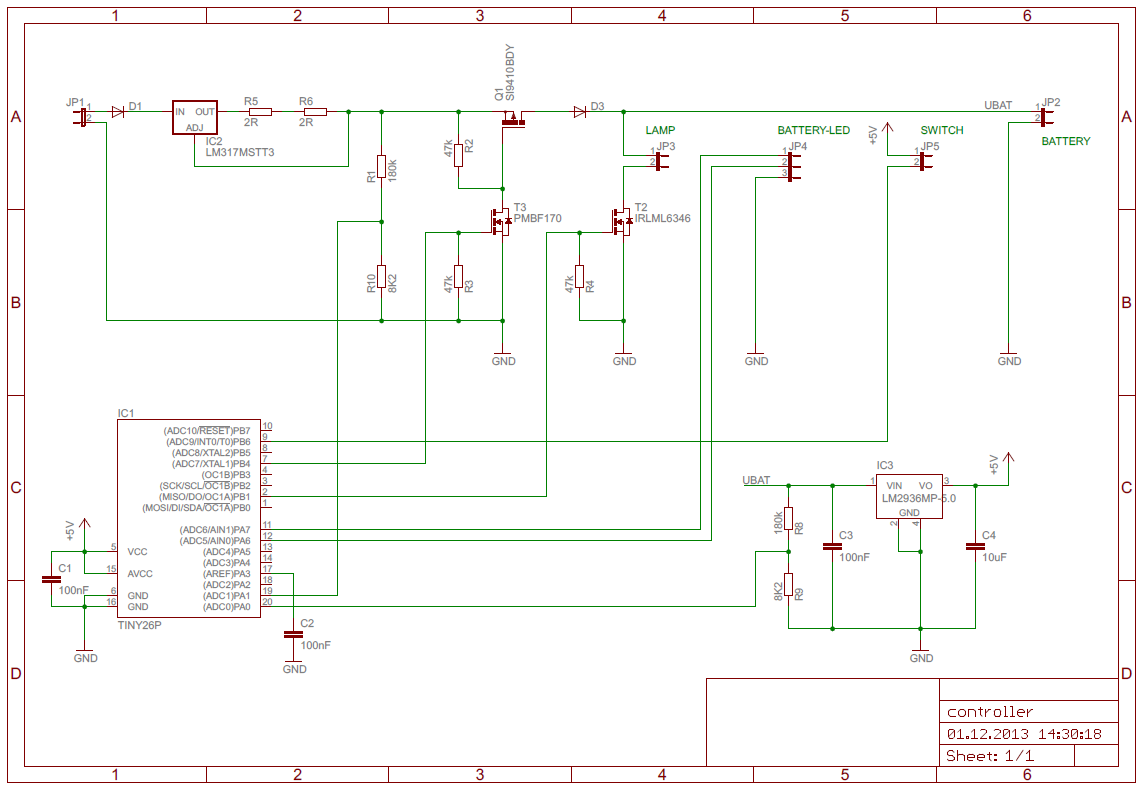Select capacitor C4 10uF
1140x787 pixels.
pyautogui.click(x=974, y=547)
